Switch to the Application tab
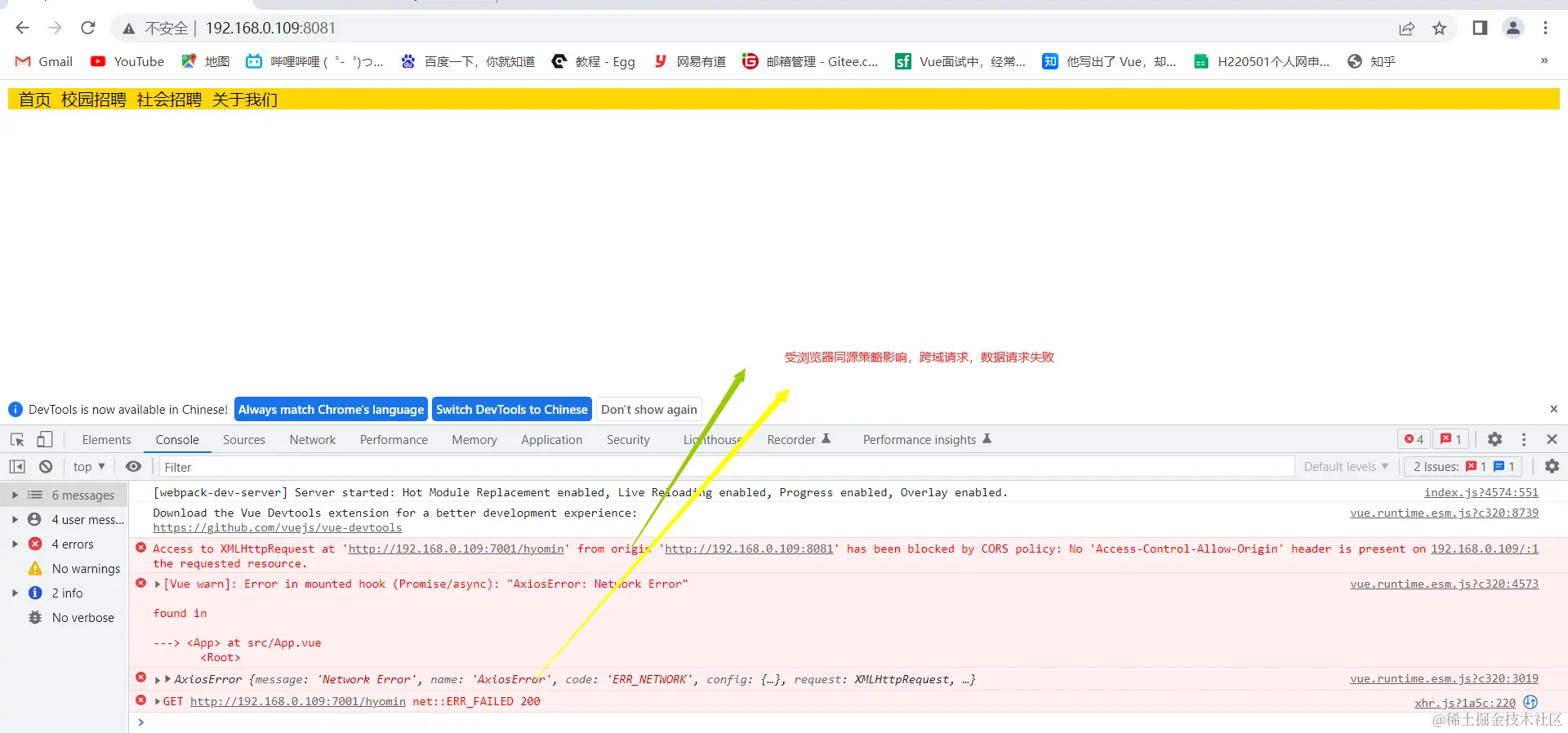 552,439
